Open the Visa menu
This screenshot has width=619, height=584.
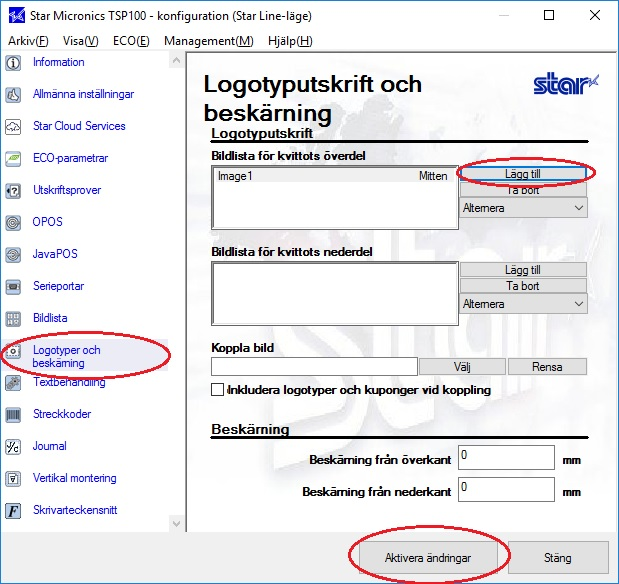[81, 41]
